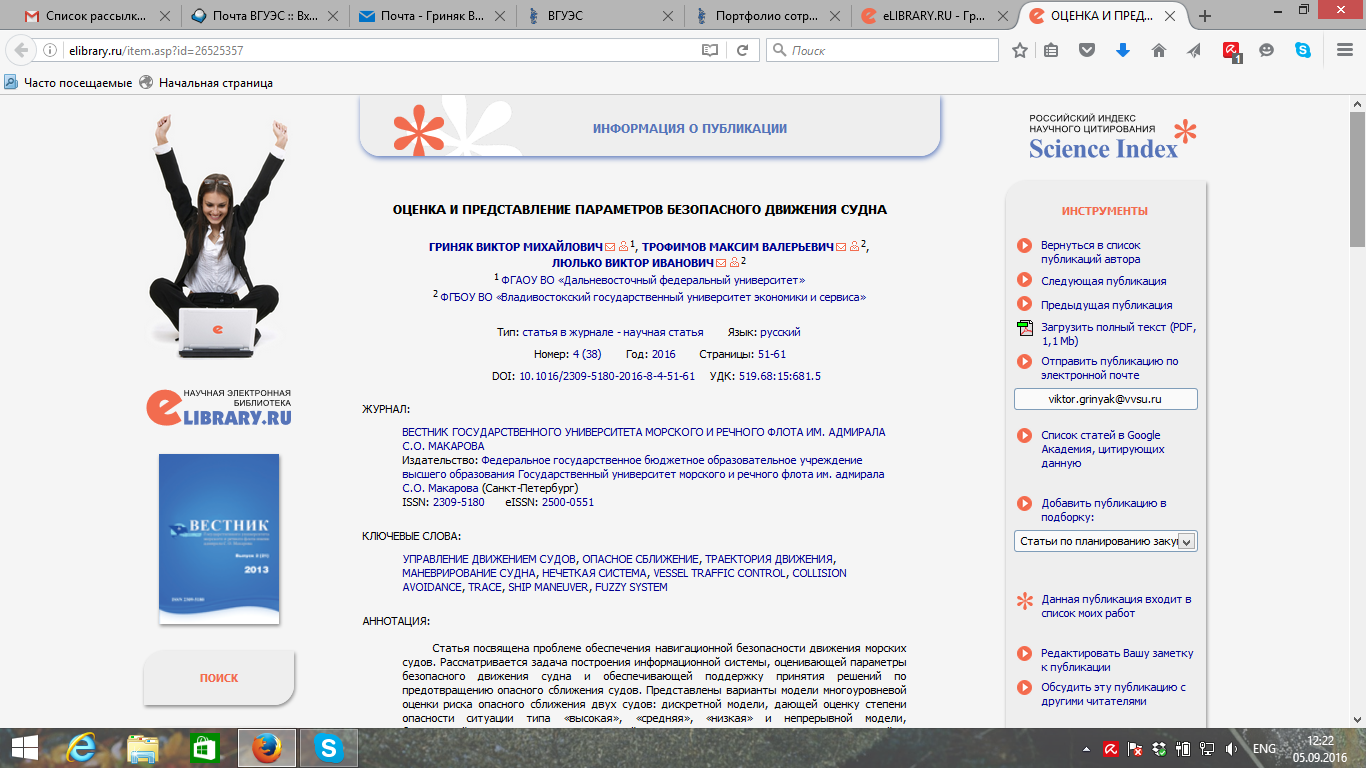1366x768 pixels.
Task: Reload the page with refresh icon
Action: pos(742,50)
